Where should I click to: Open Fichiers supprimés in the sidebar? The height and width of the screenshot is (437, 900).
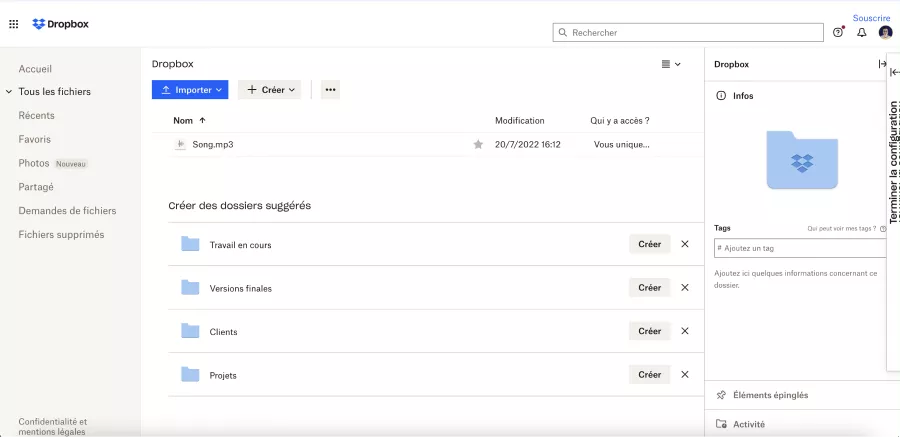point(61,235)
